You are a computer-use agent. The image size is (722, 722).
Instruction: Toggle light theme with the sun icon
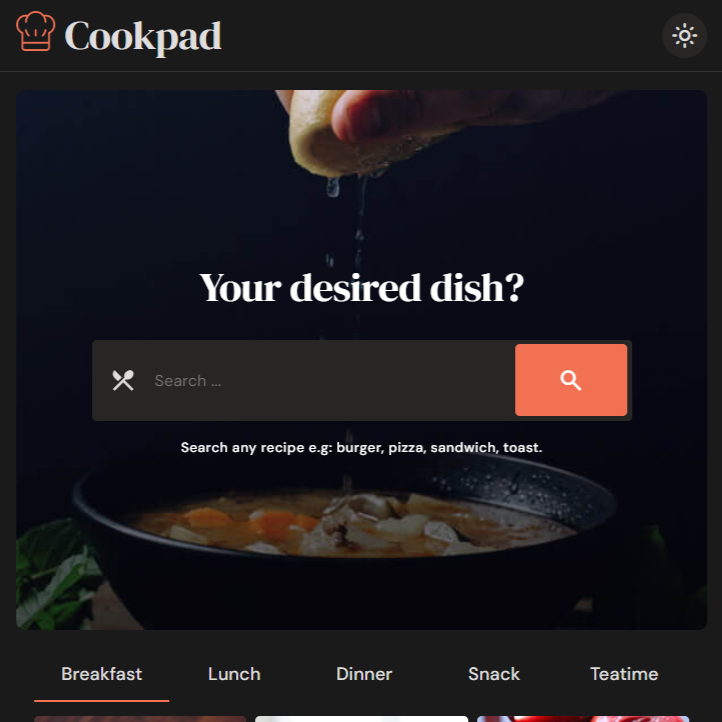click(684, 35)
